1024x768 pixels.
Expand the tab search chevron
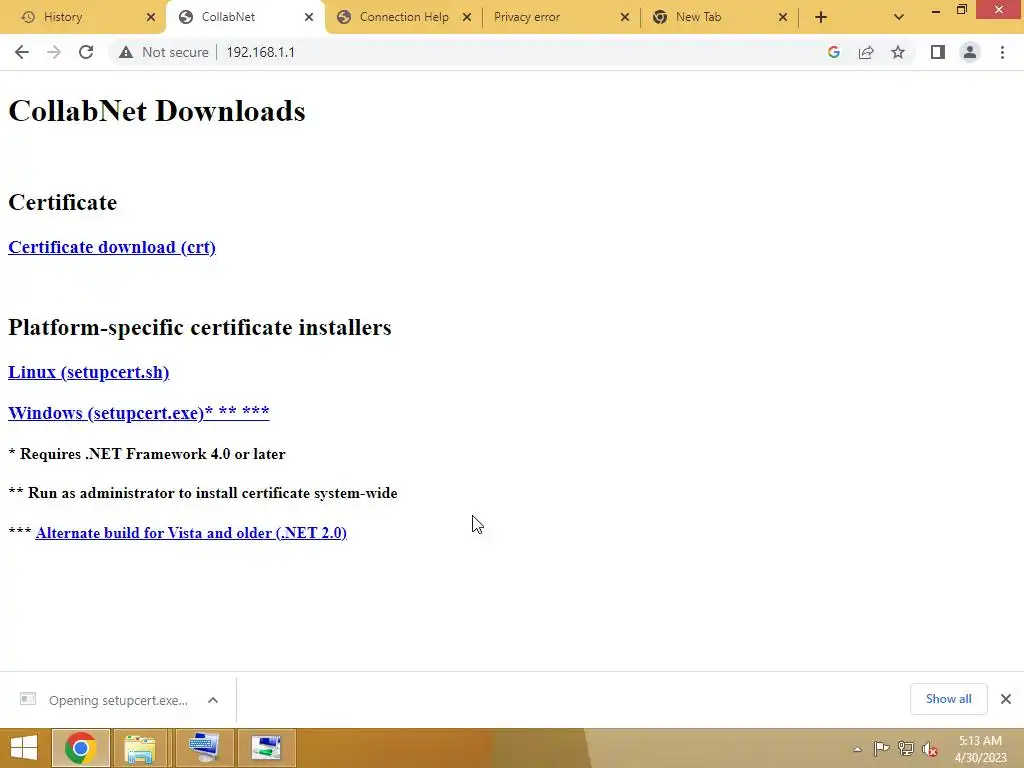point(899,17)
